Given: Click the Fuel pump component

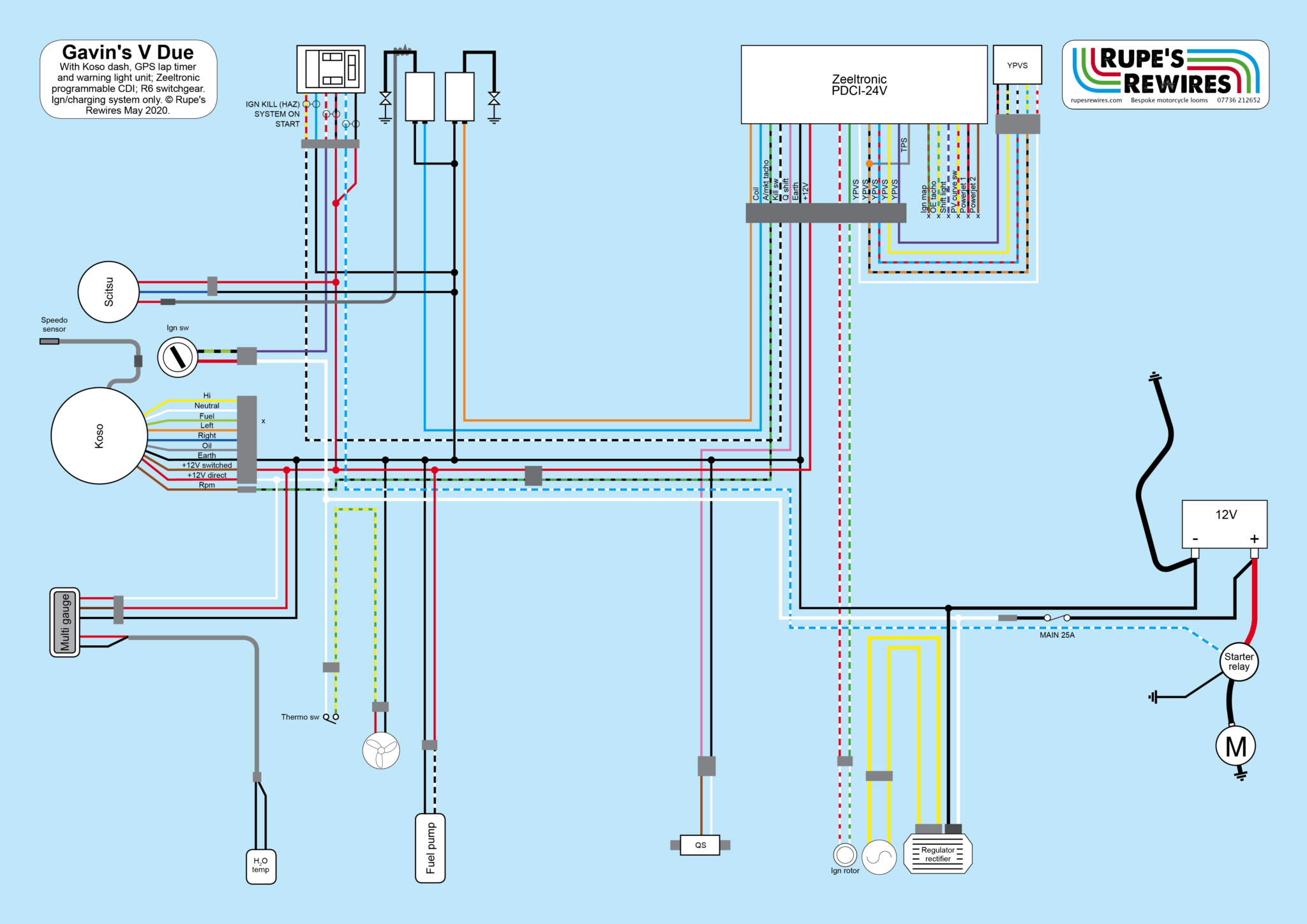Looking at the screenshot, I should click(x=430, y=848).
